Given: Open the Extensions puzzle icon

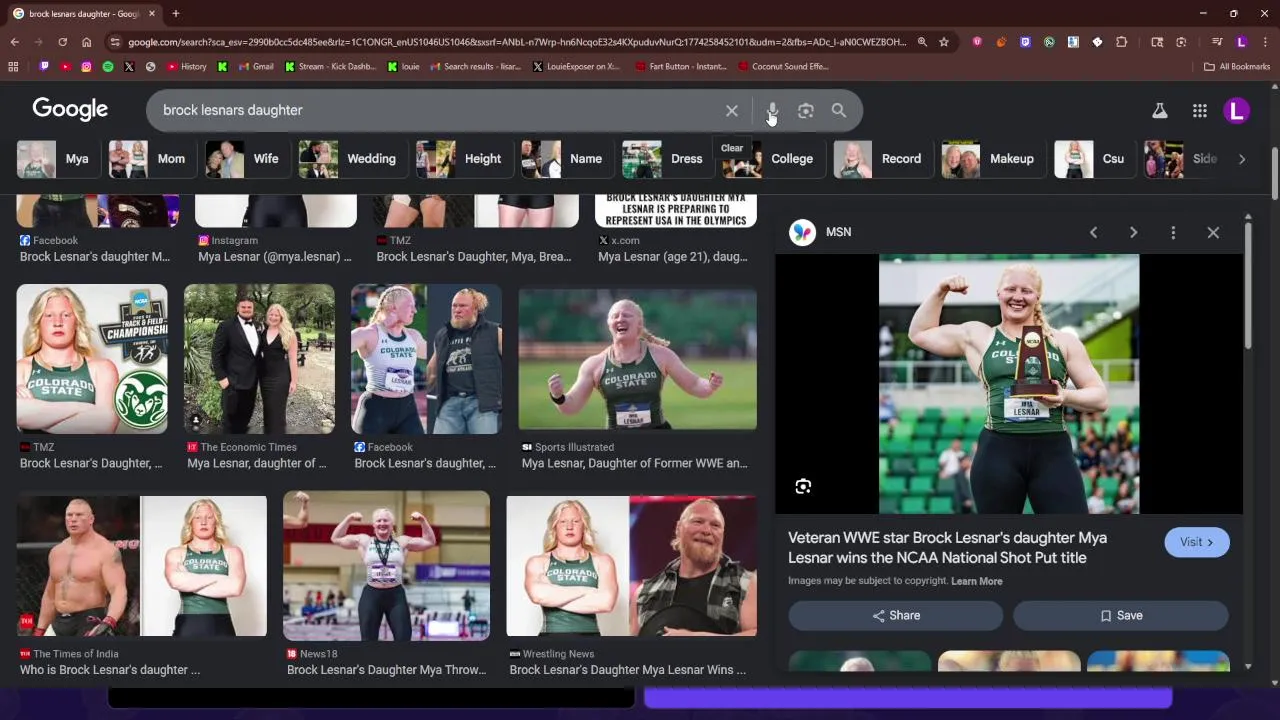Looking at the screenshot, I should pos(1121,42).
